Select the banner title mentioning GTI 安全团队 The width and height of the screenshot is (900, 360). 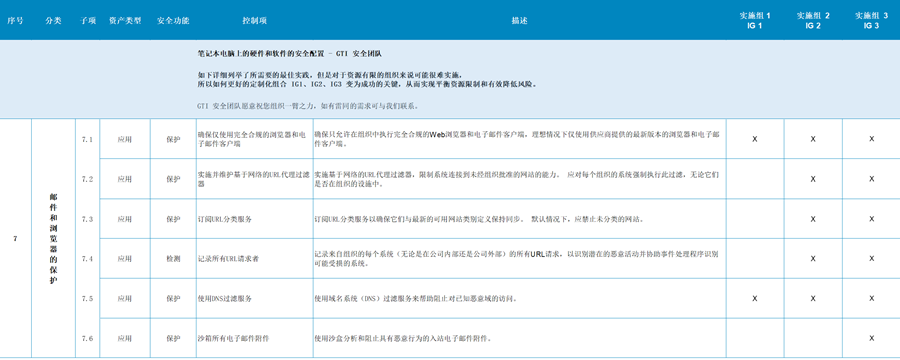point(290,54)
